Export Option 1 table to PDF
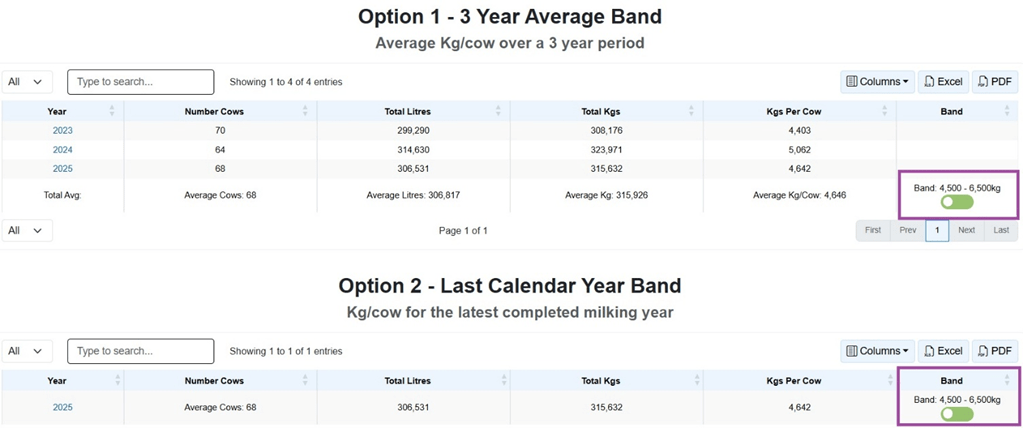1023x428 pixels. 994,82
